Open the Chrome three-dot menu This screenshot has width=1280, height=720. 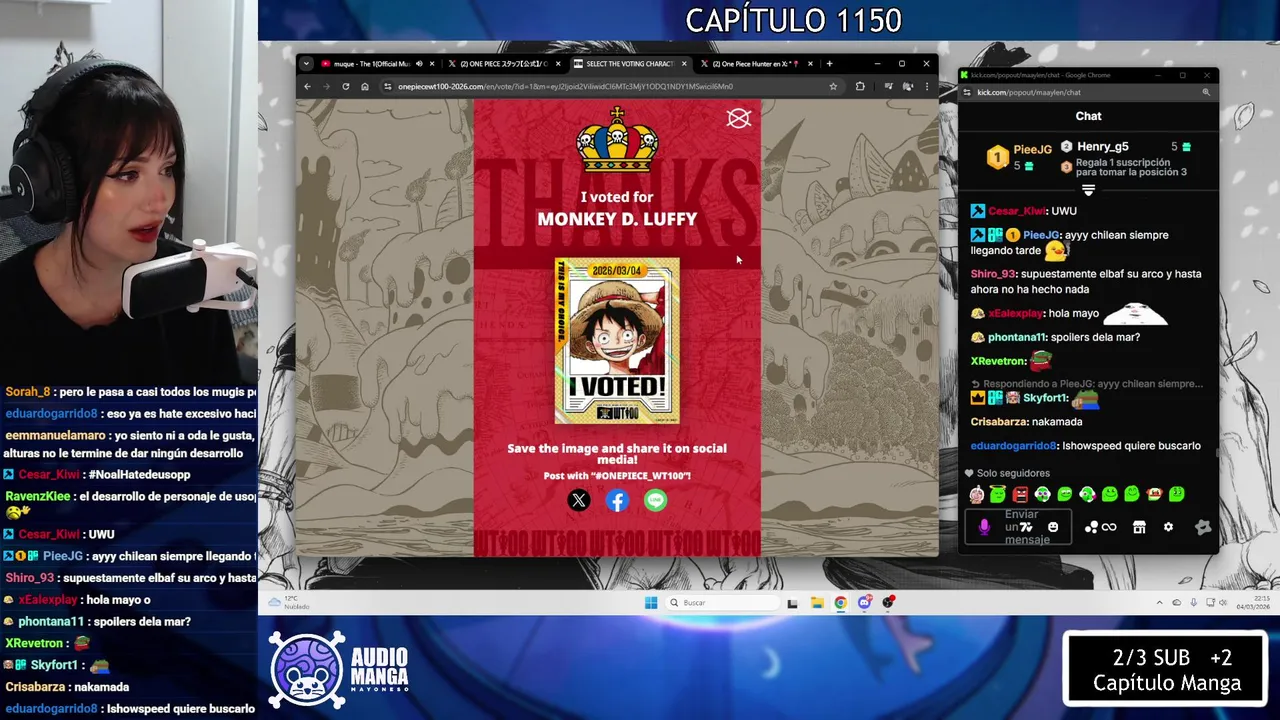927,86
